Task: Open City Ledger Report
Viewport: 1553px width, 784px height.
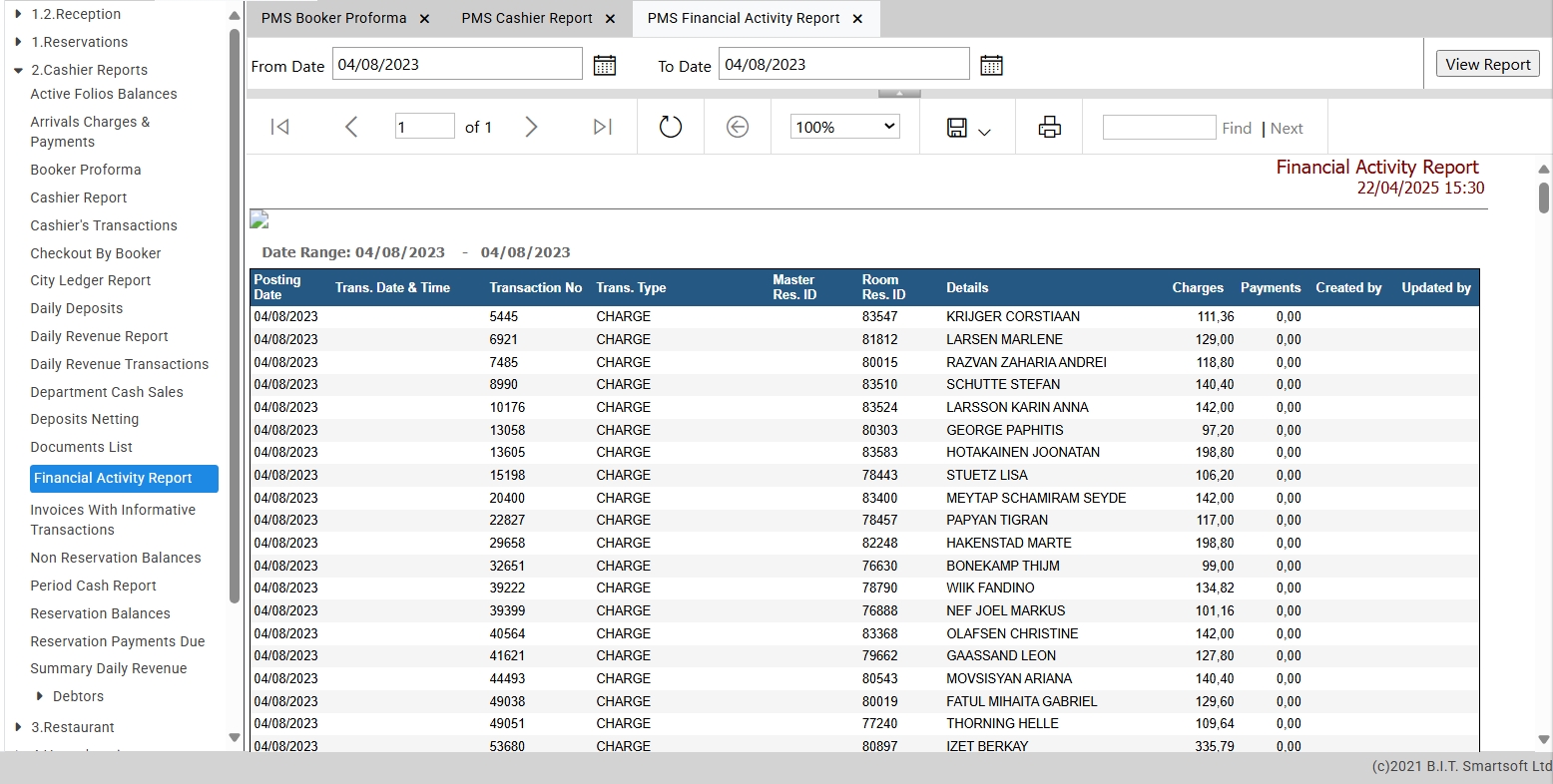Action: [91, 280]
